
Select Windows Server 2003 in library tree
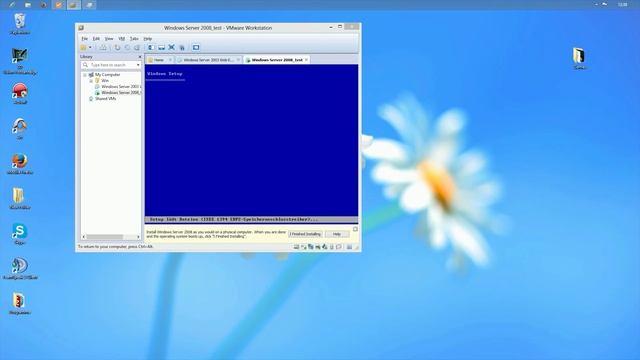tap(120, 87)
